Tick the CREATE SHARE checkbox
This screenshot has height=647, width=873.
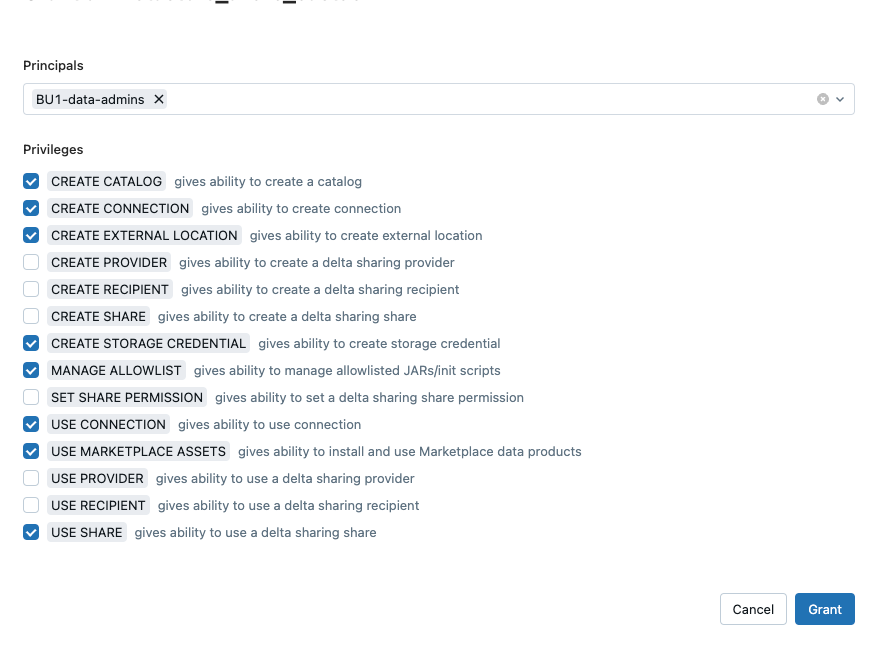click(x=31, y=316)
